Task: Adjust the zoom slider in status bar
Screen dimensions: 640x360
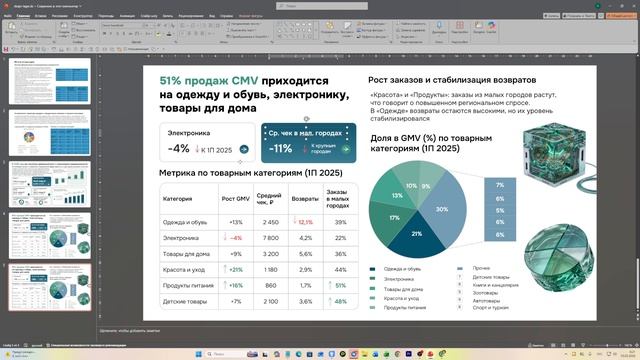Action: (x=607, y=345)
